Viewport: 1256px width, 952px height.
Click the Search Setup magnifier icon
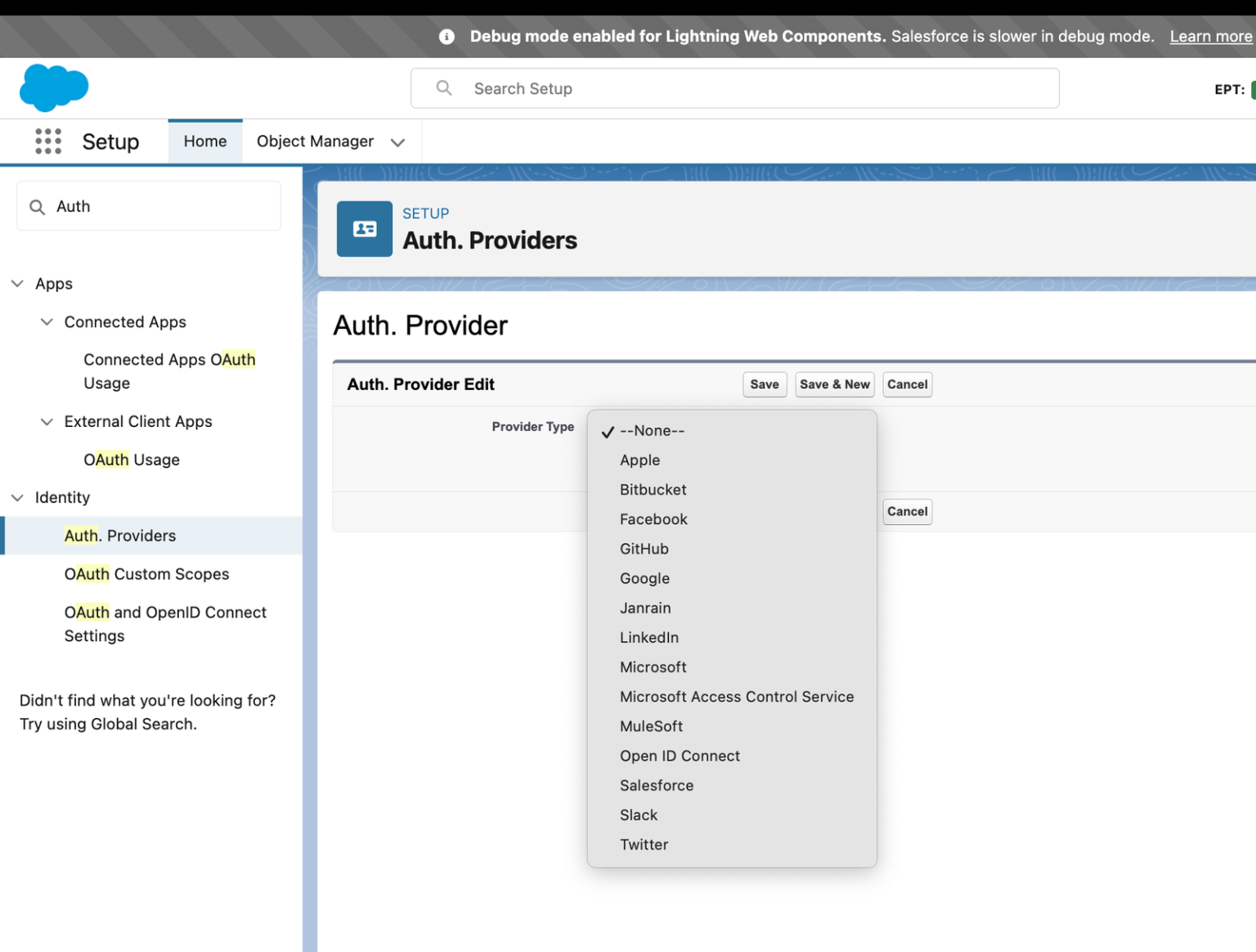(x=442, y=88)
